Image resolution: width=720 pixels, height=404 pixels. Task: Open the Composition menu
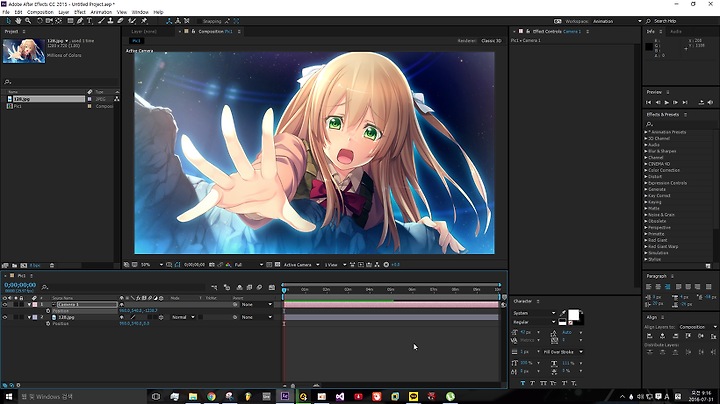40,12
